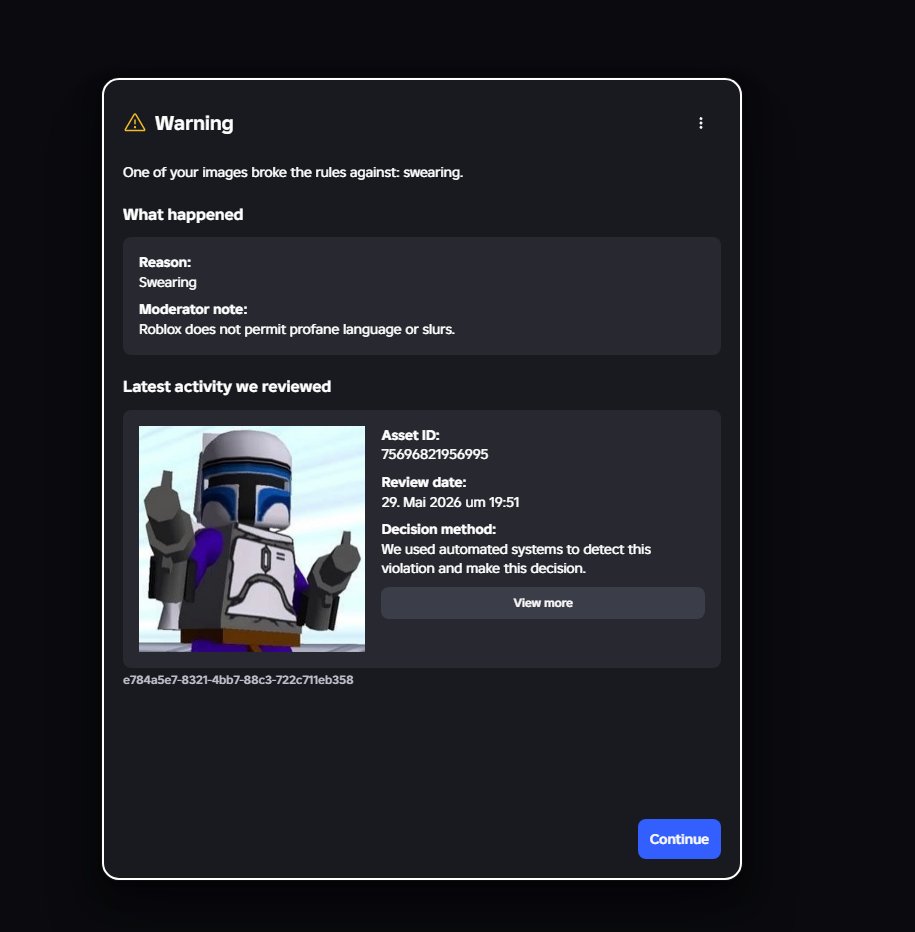915x932 pixels.
Task: Click the case ID e784a5e7-8321-4bb7-88c3-722c711eb358
Action: point(238,680)
